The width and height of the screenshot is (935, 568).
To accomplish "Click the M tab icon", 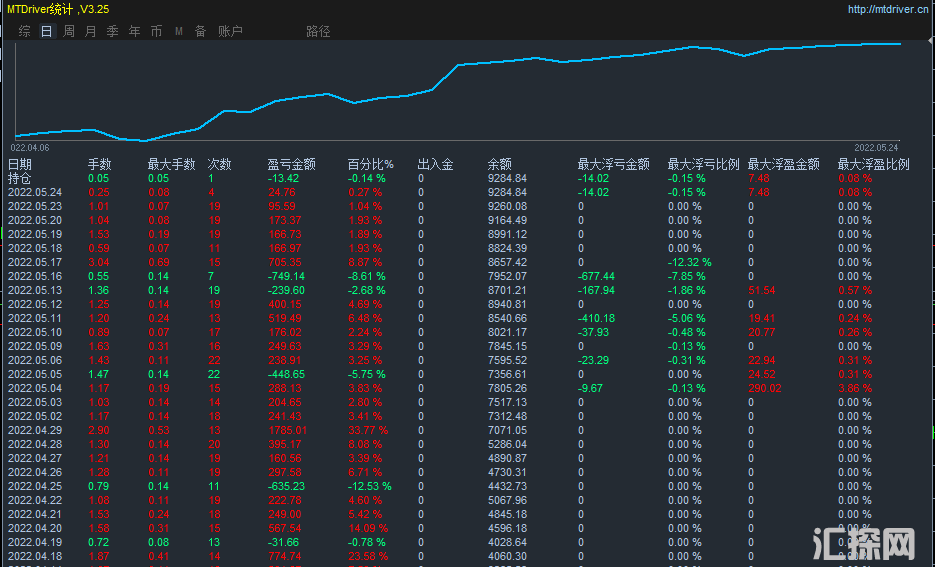I will coord(179,31).
